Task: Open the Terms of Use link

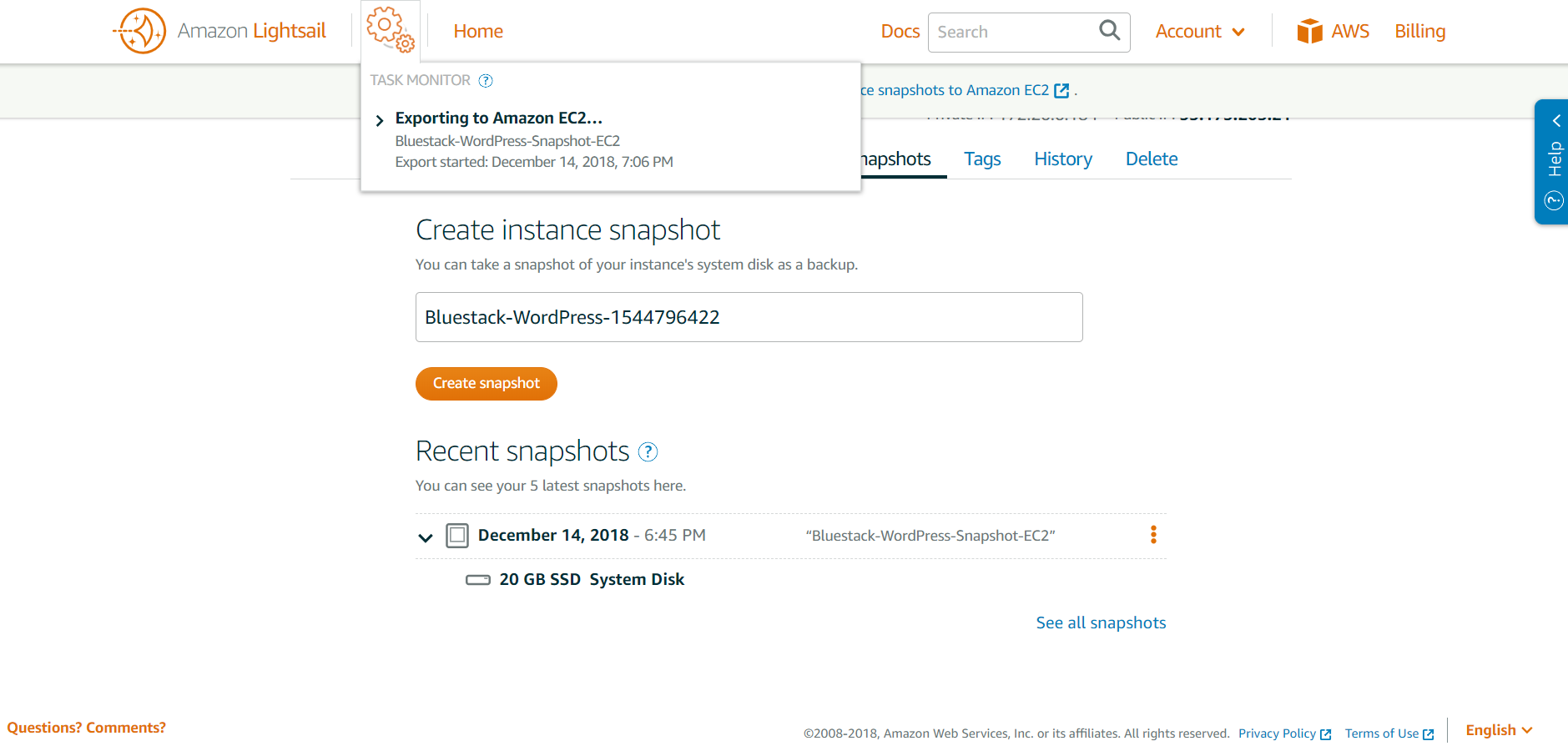Action: click(1381, 733)
